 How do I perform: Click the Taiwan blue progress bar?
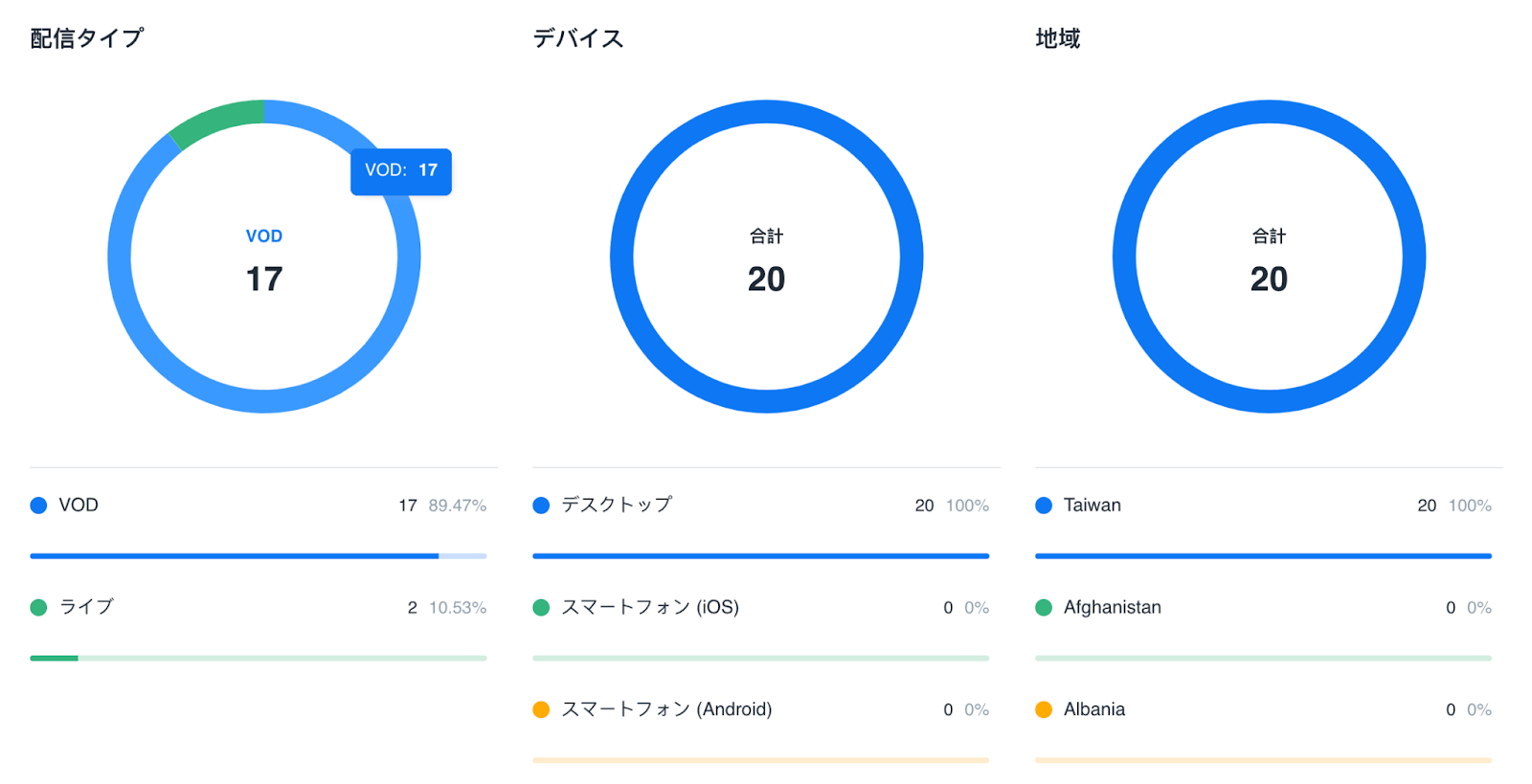point(1263,556)
